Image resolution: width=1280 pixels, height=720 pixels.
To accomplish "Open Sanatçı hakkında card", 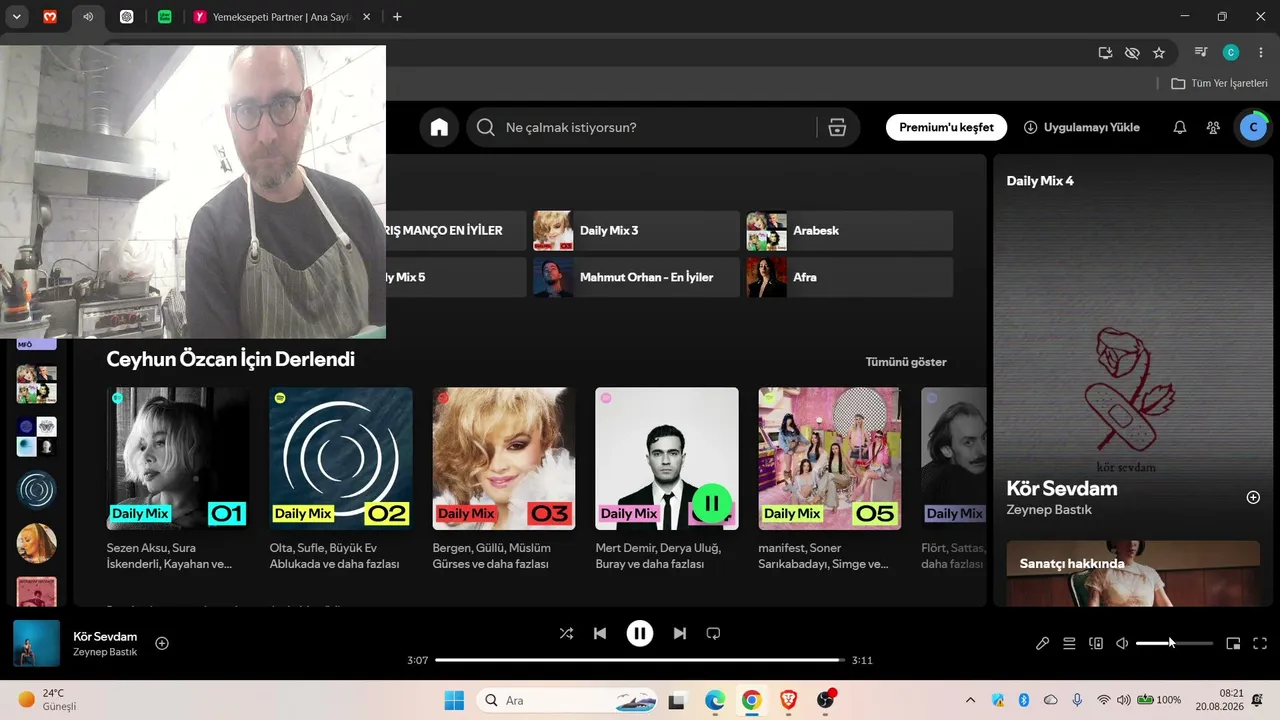I will pyautogui.click(x=1133, y=573).
